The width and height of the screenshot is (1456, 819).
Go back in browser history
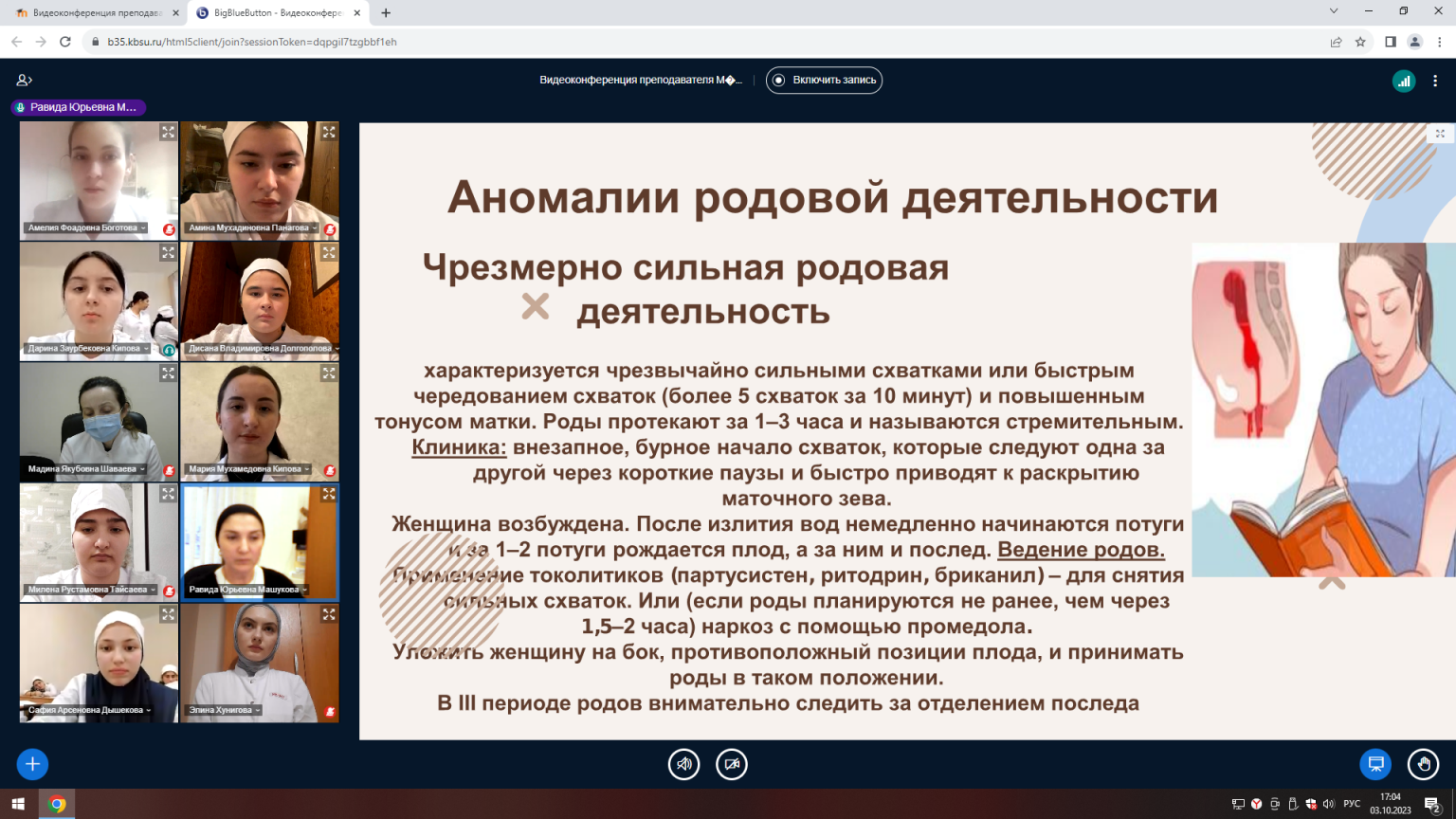click(x=16, y=42)
